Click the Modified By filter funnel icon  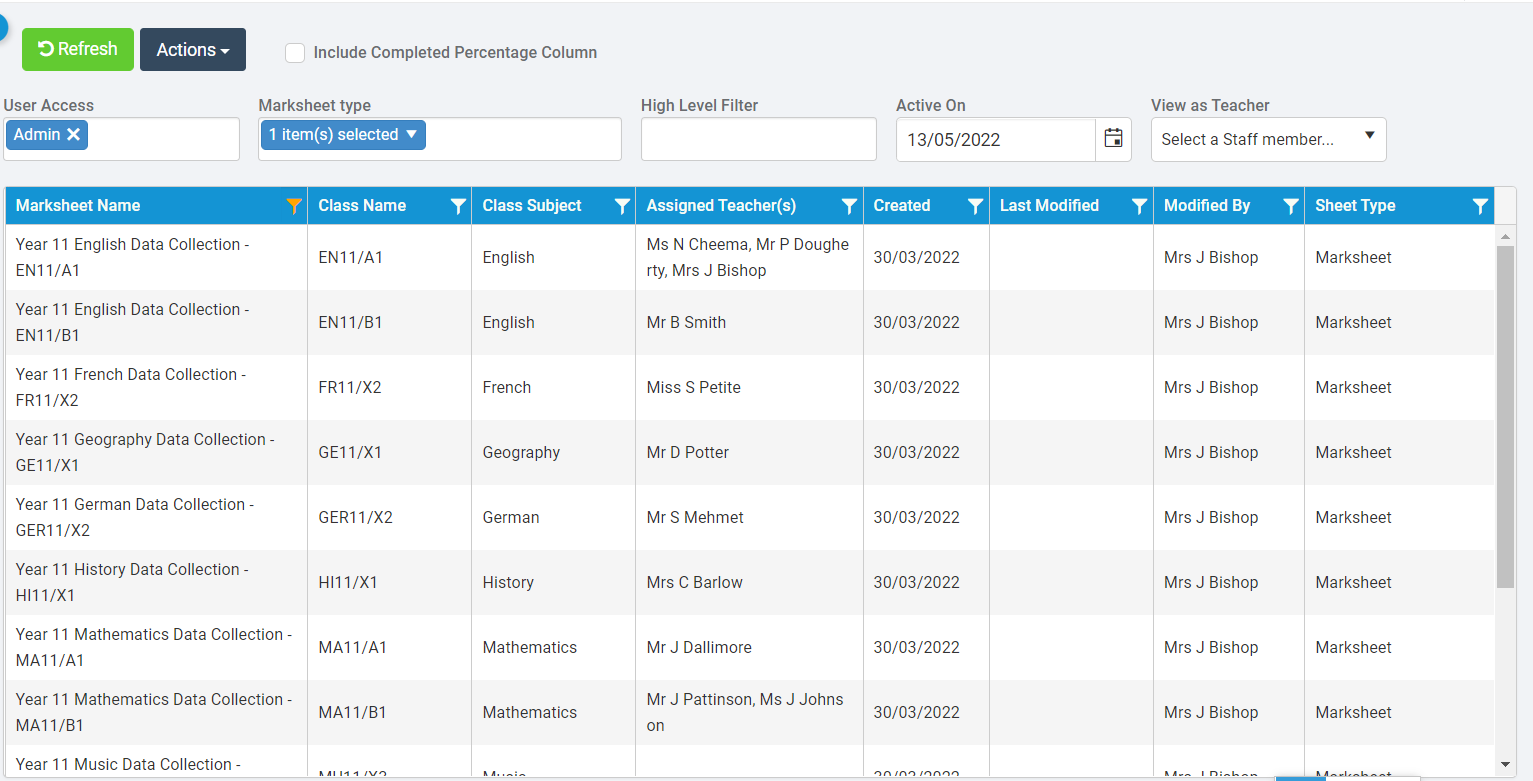1290,205
